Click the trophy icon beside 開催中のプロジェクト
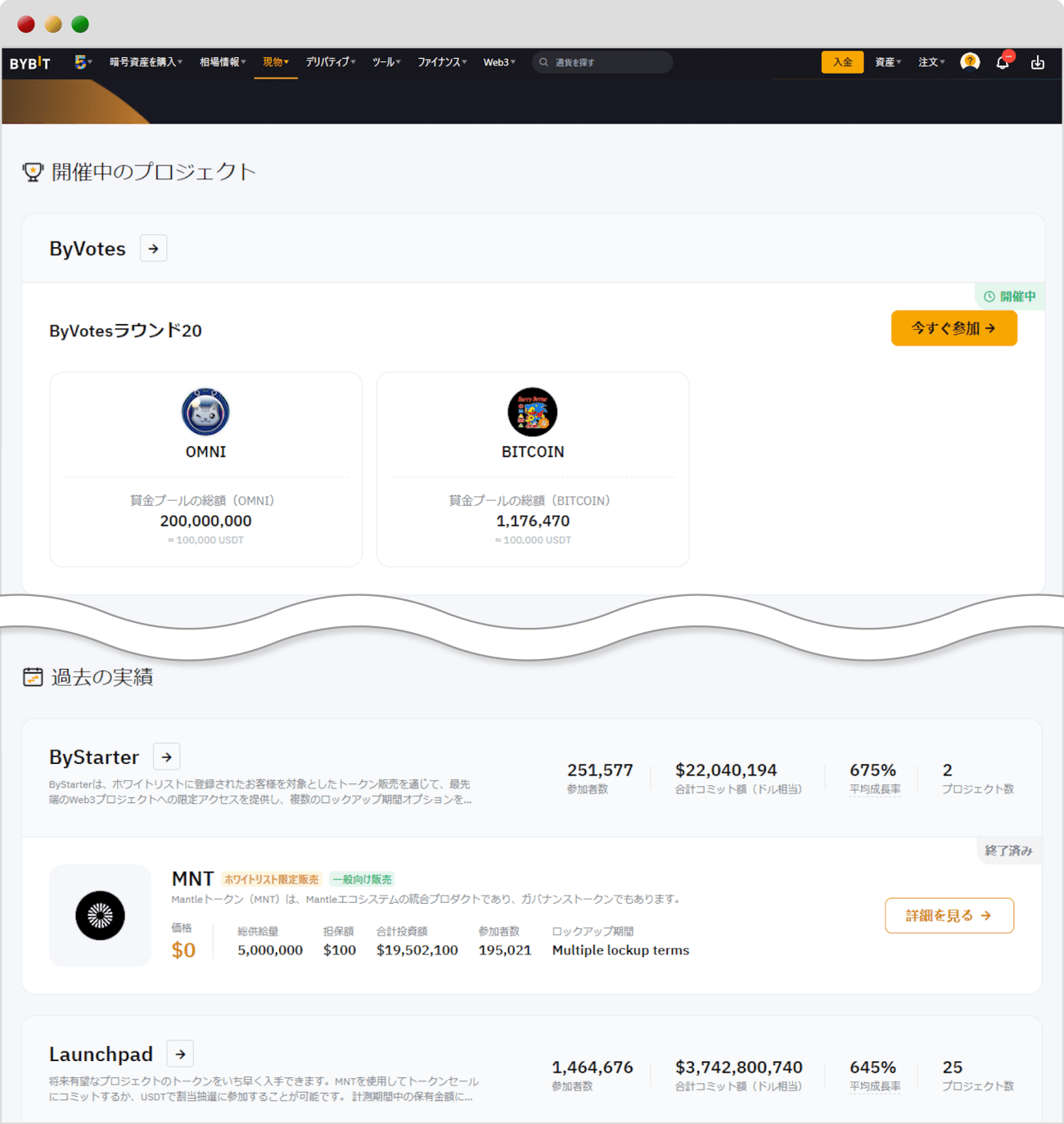The height and width of the screenshot is (1124, 1064). pyautogui.click(x=33, y=172)
